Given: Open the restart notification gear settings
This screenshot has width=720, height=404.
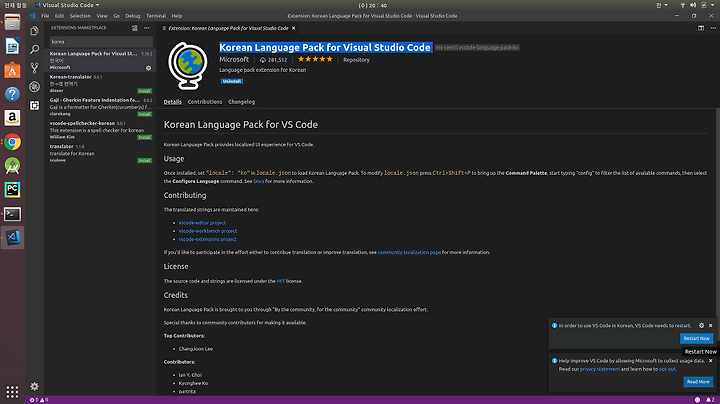Looking at the screenshot, I should pos(701,325).
